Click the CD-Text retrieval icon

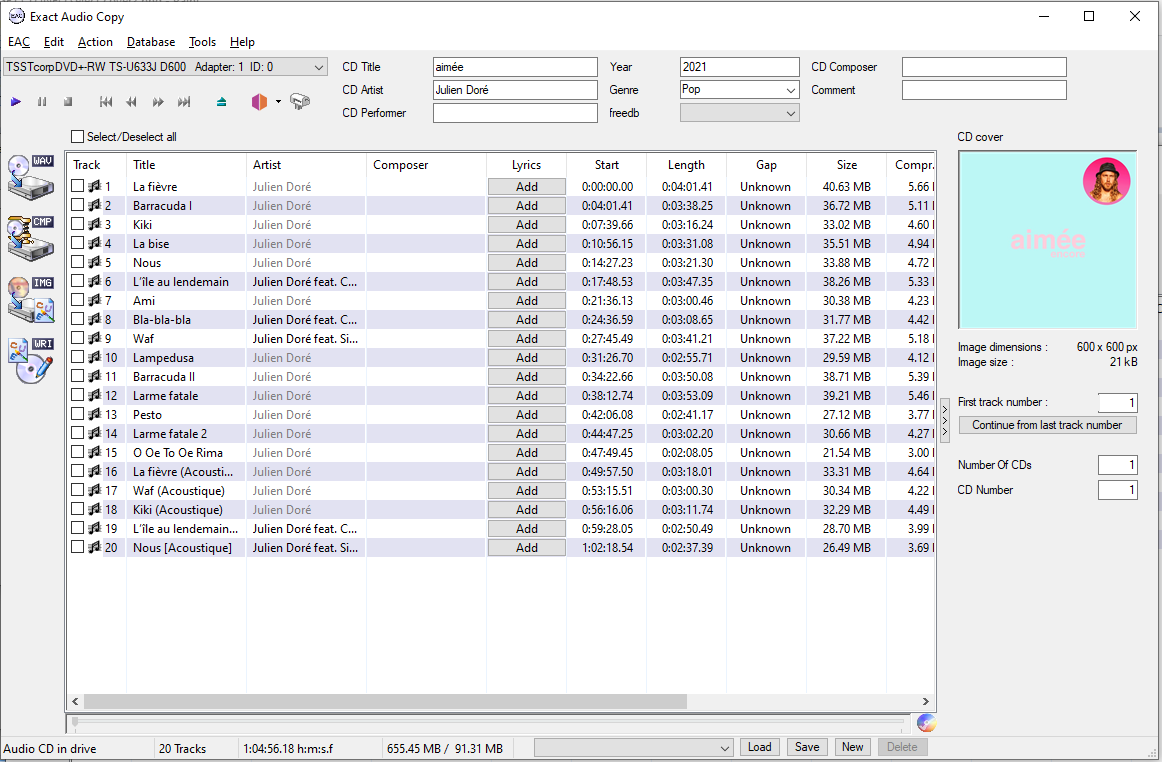pyautogui.click(x=299, y=102)
